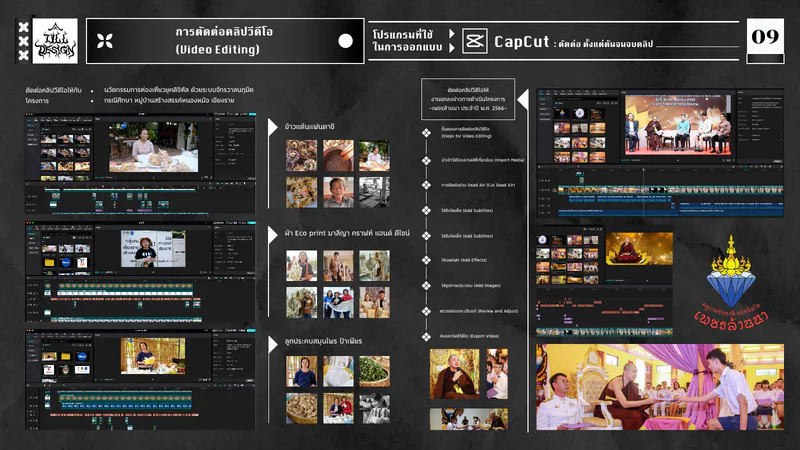Click the CapCut program name text
The image size is (800, 450).
[521, 42]
